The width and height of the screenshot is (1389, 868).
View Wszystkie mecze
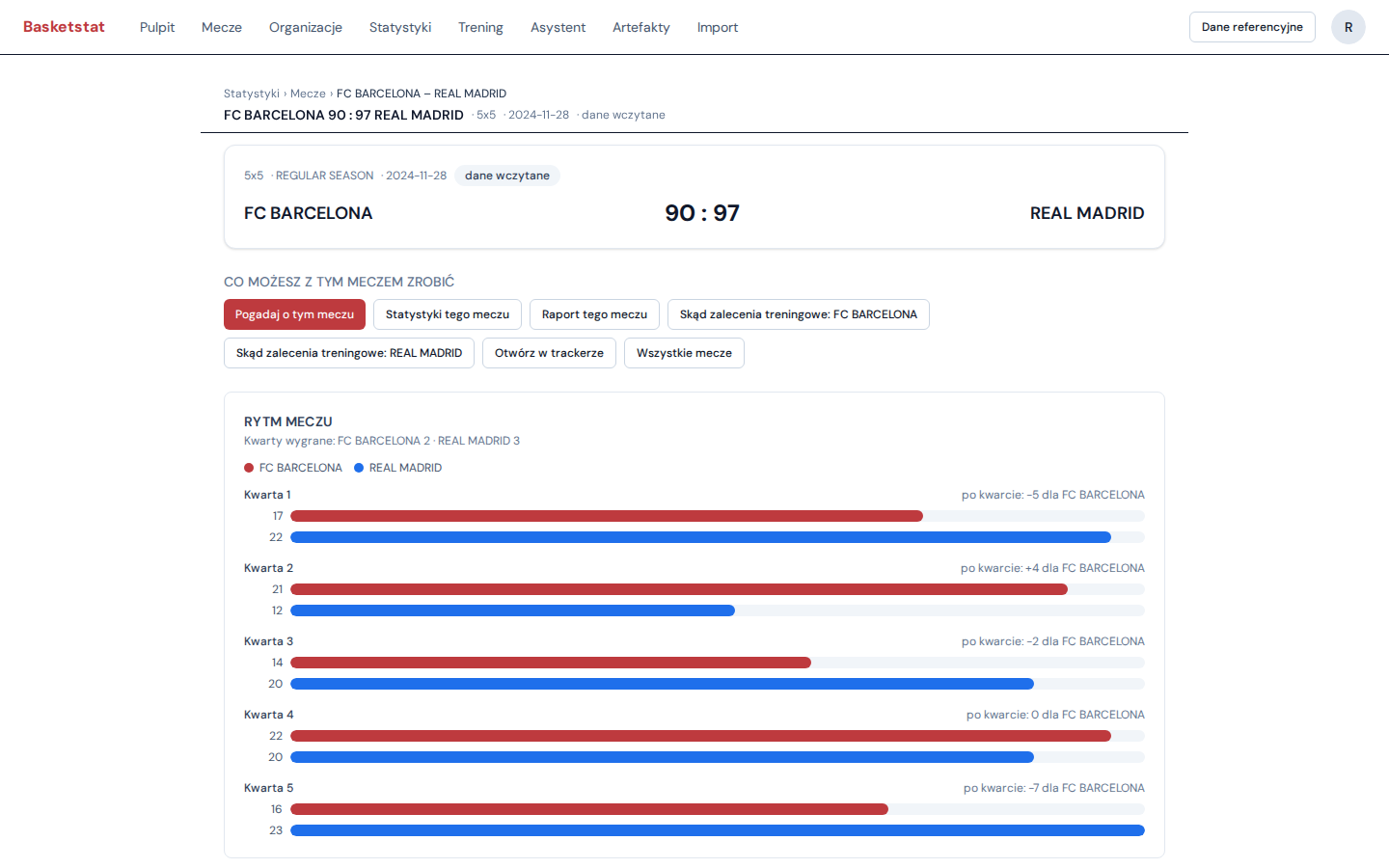point(684,353)
